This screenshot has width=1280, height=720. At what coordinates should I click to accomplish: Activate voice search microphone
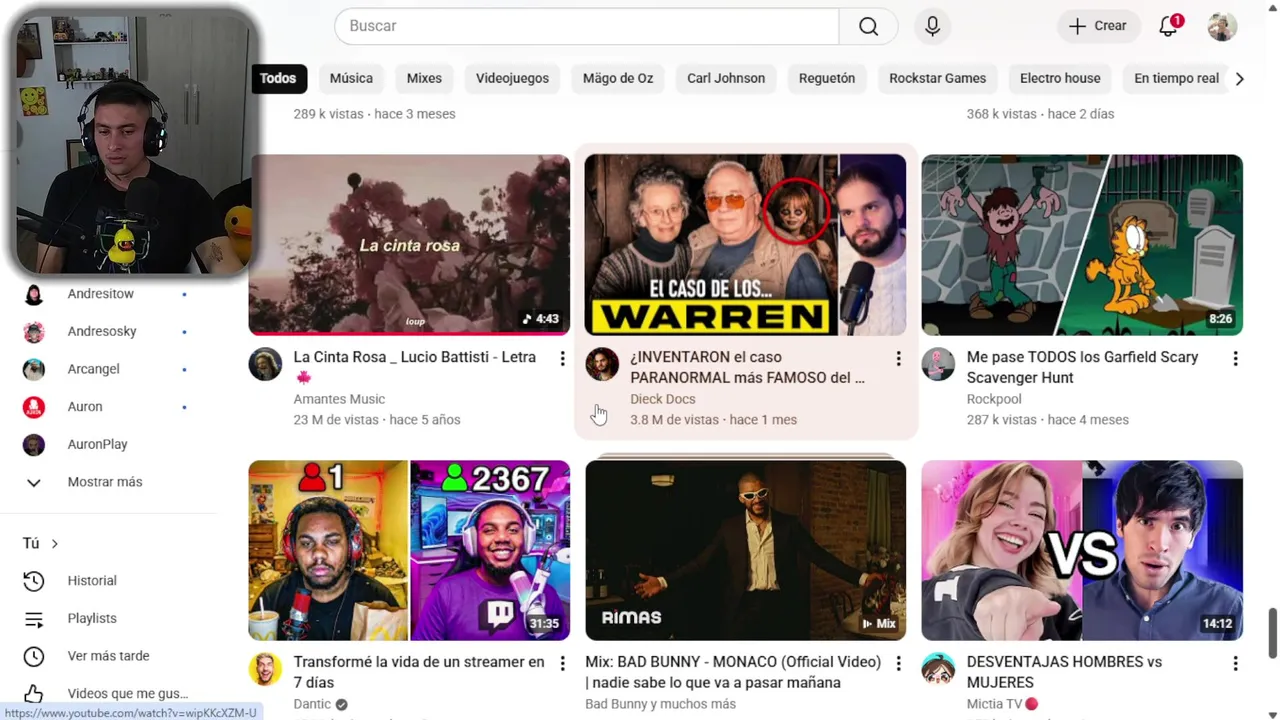coord(932,26)
